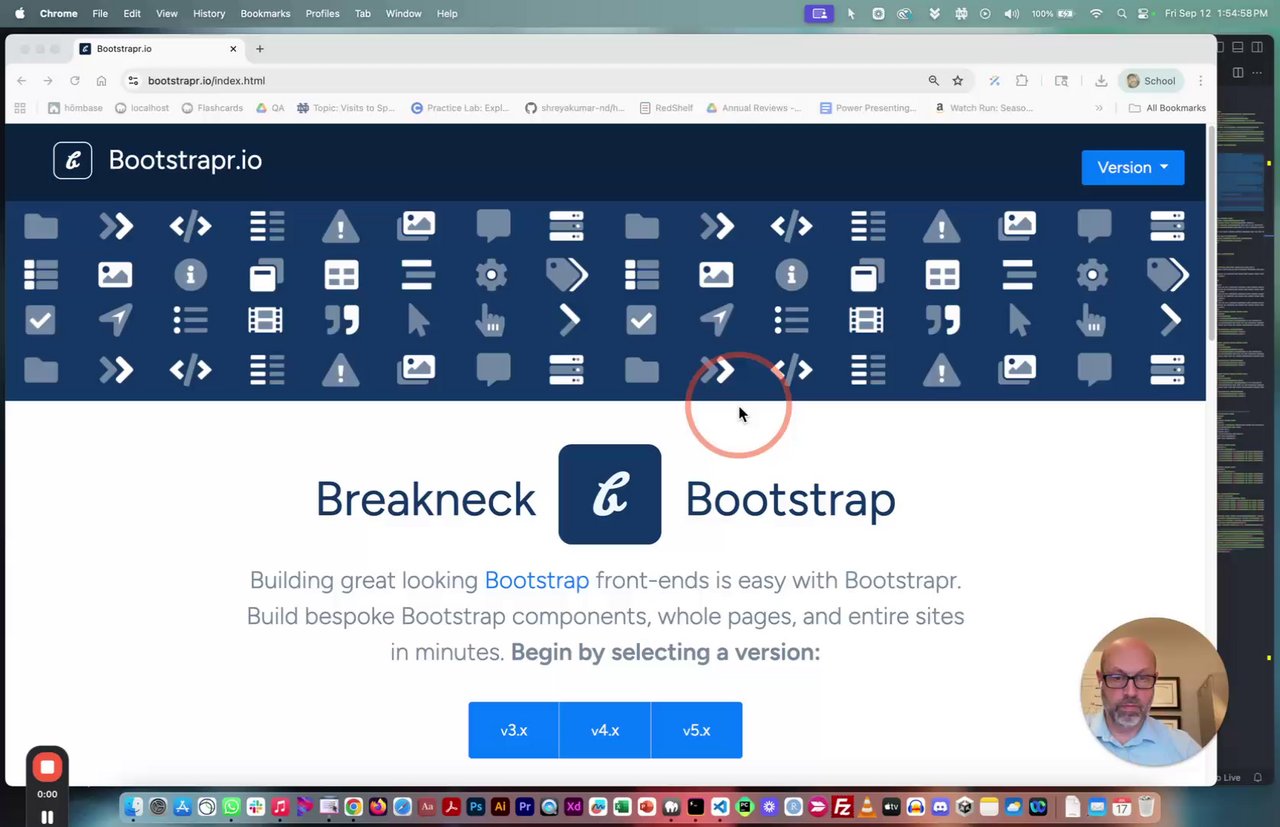The width and height of the screenshot is (1280, 827).
Task: Open Chrome downloads tray icon
Action: pos(1101,81)
